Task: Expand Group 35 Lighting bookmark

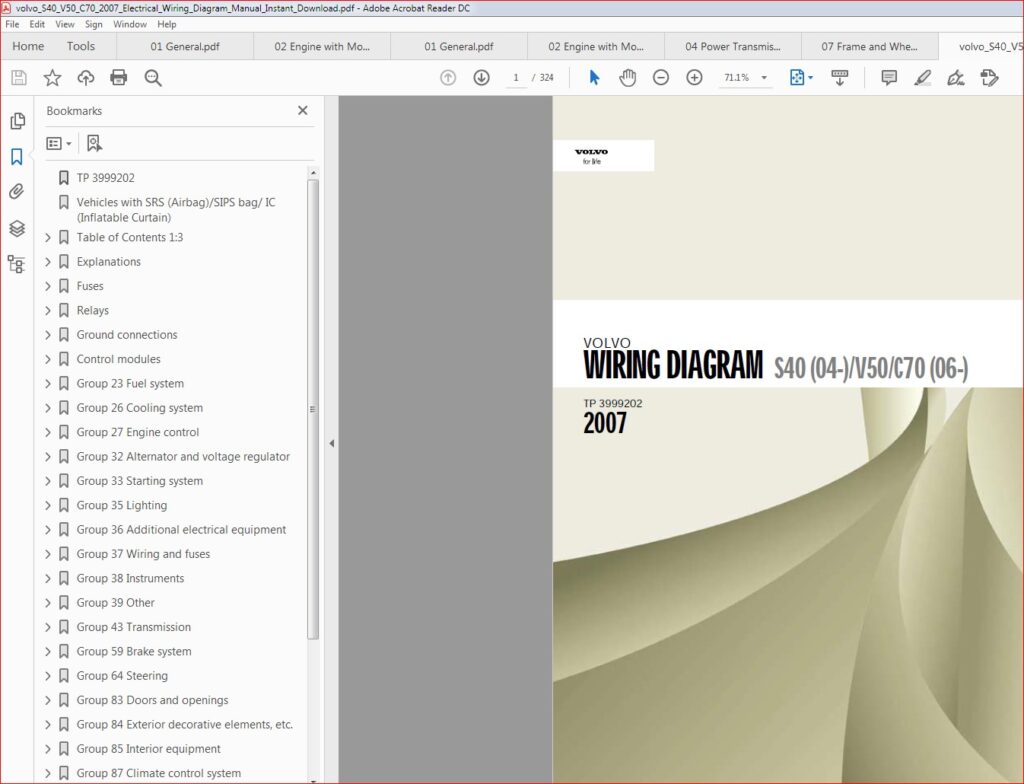Action: [x=48, y=506]
